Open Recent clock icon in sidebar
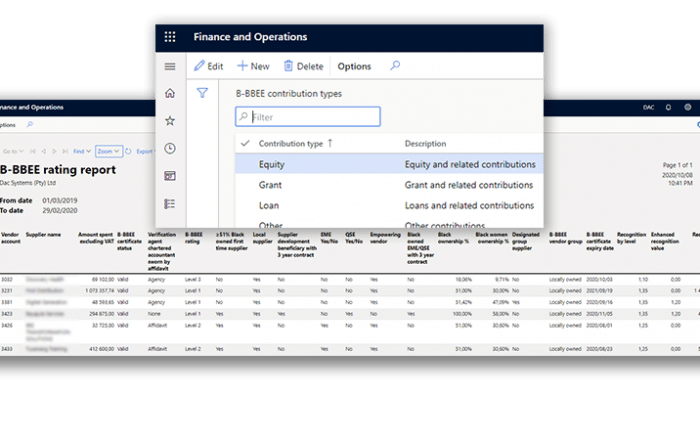Screen dimensions: 700x441 coord(170,148)
